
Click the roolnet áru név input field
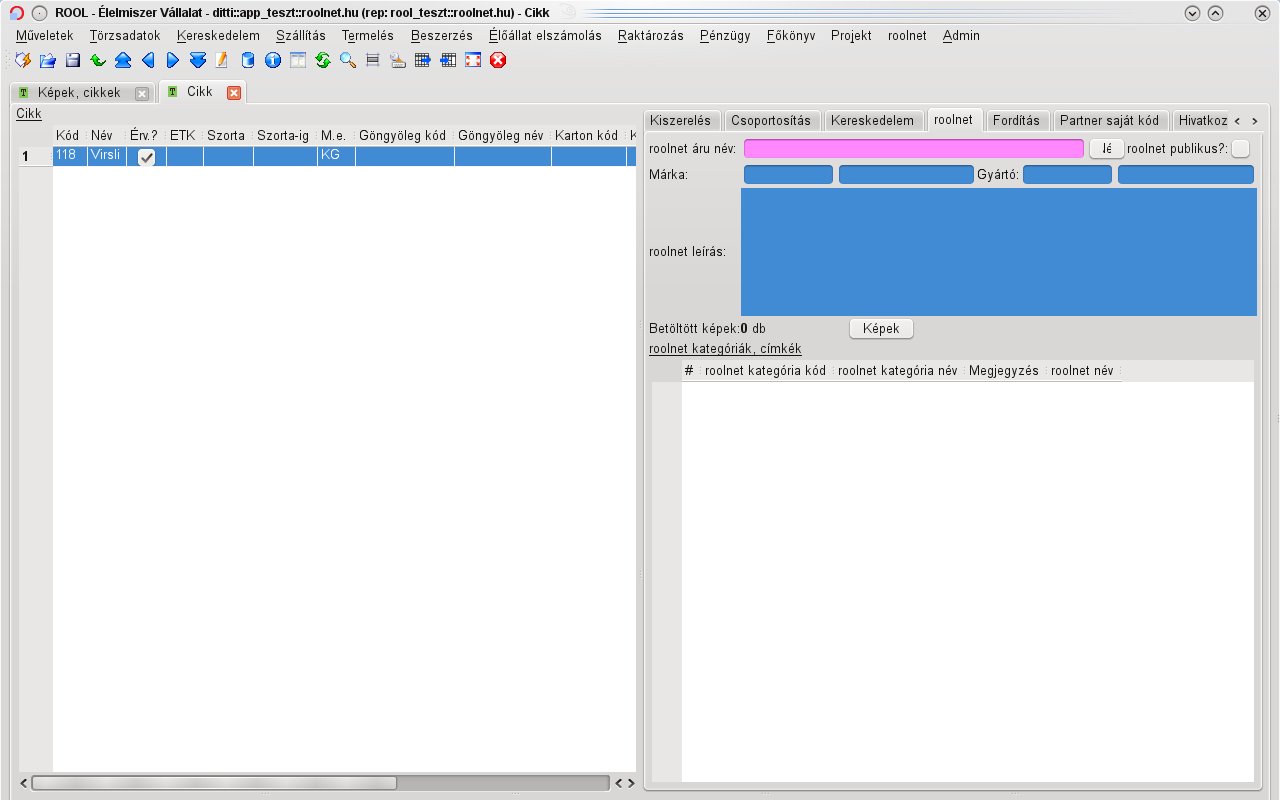click(x=913, y=148)
